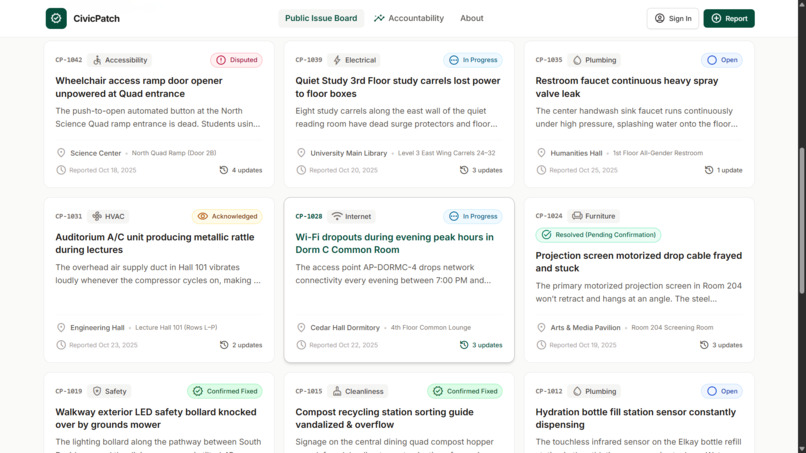Viewport: 806px width, 453px height.
Task: Click the issue ID CP-1042
Action: [x=68, y=60]
